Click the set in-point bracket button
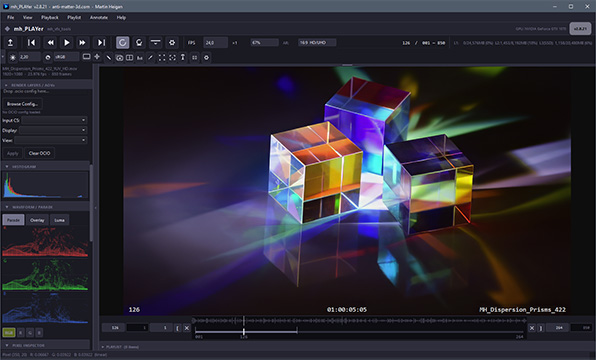The height and width of the screenshot is (360, 596). click(x=178, y=328)
